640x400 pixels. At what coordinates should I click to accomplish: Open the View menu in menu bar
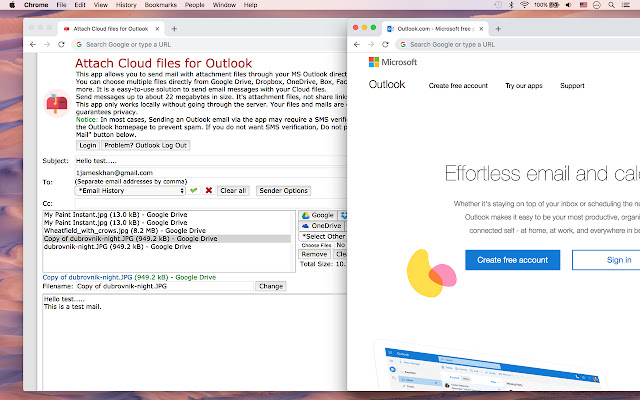100,5
